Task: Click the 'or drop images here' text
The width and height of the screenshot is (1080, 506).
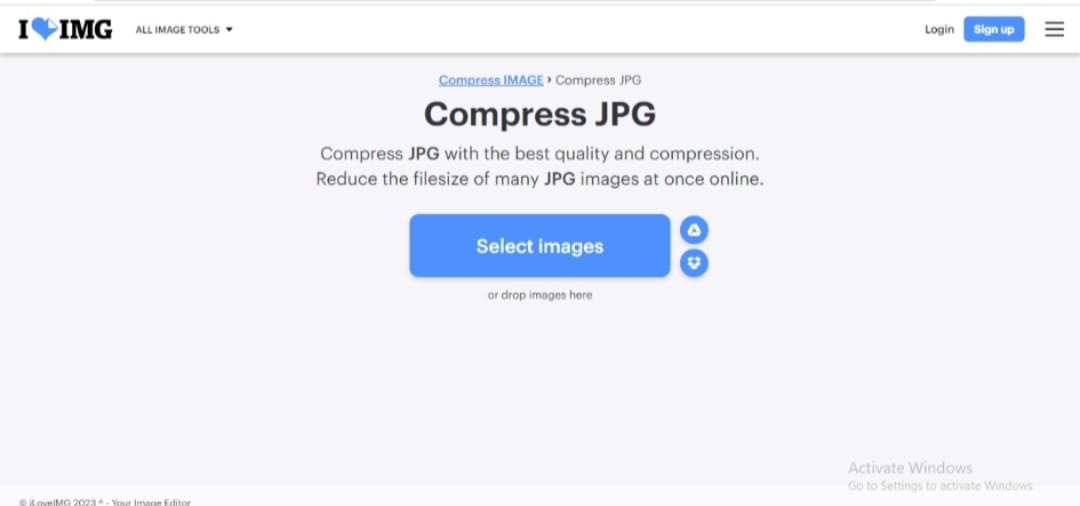Action: tap(539, 295)
